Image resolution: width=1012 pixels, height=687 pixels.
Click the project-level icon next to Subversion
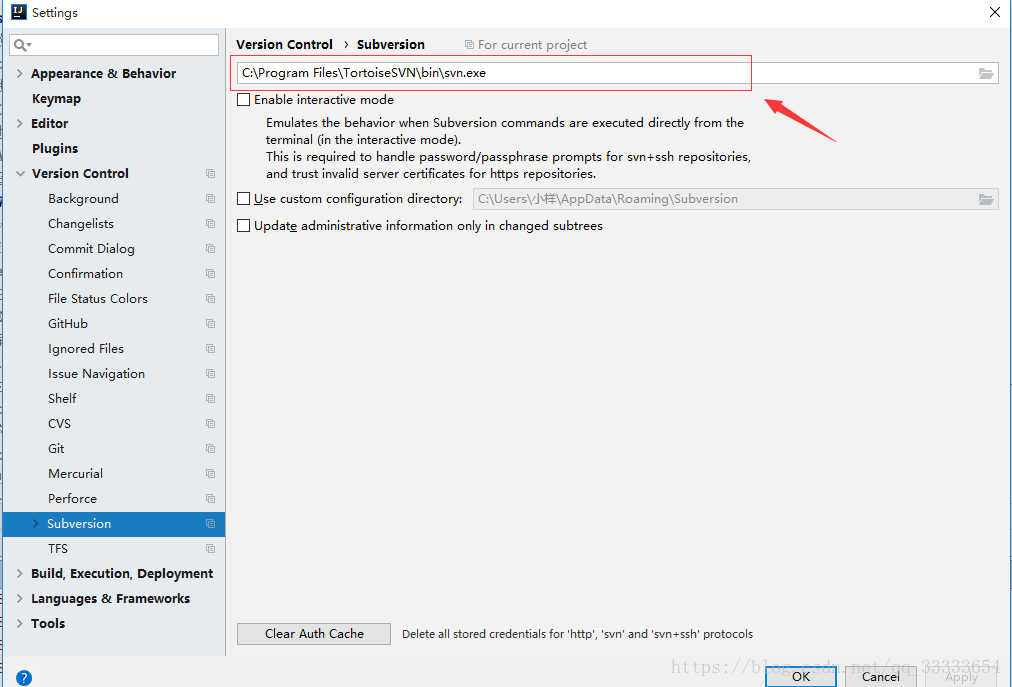(209, 523)
